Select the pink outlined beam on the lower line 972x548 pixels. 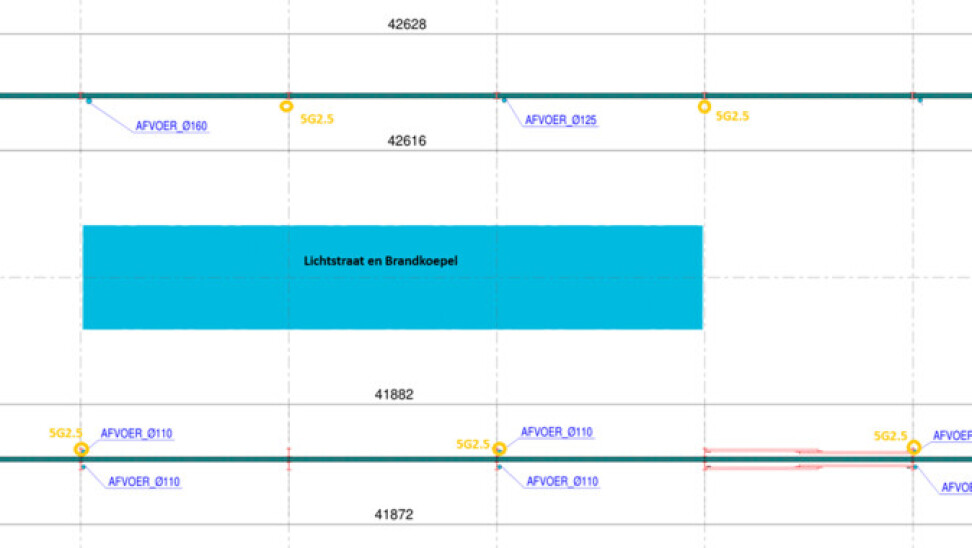pos(808,459)
